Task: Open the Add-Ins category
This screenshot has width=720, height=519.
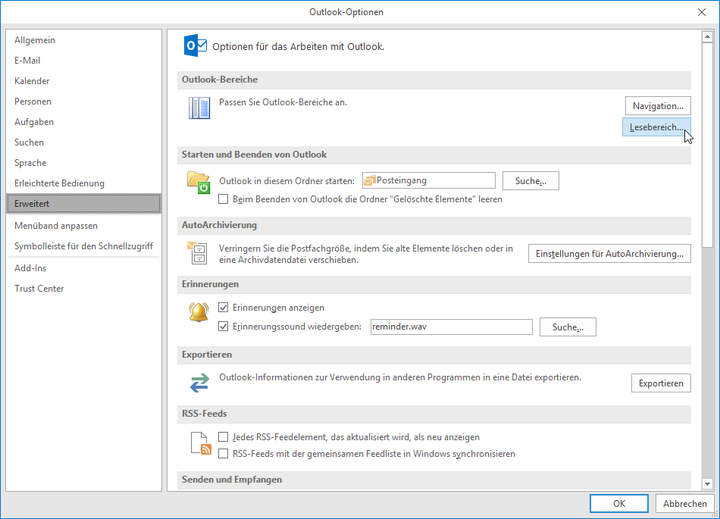Action: click(84, 268)
